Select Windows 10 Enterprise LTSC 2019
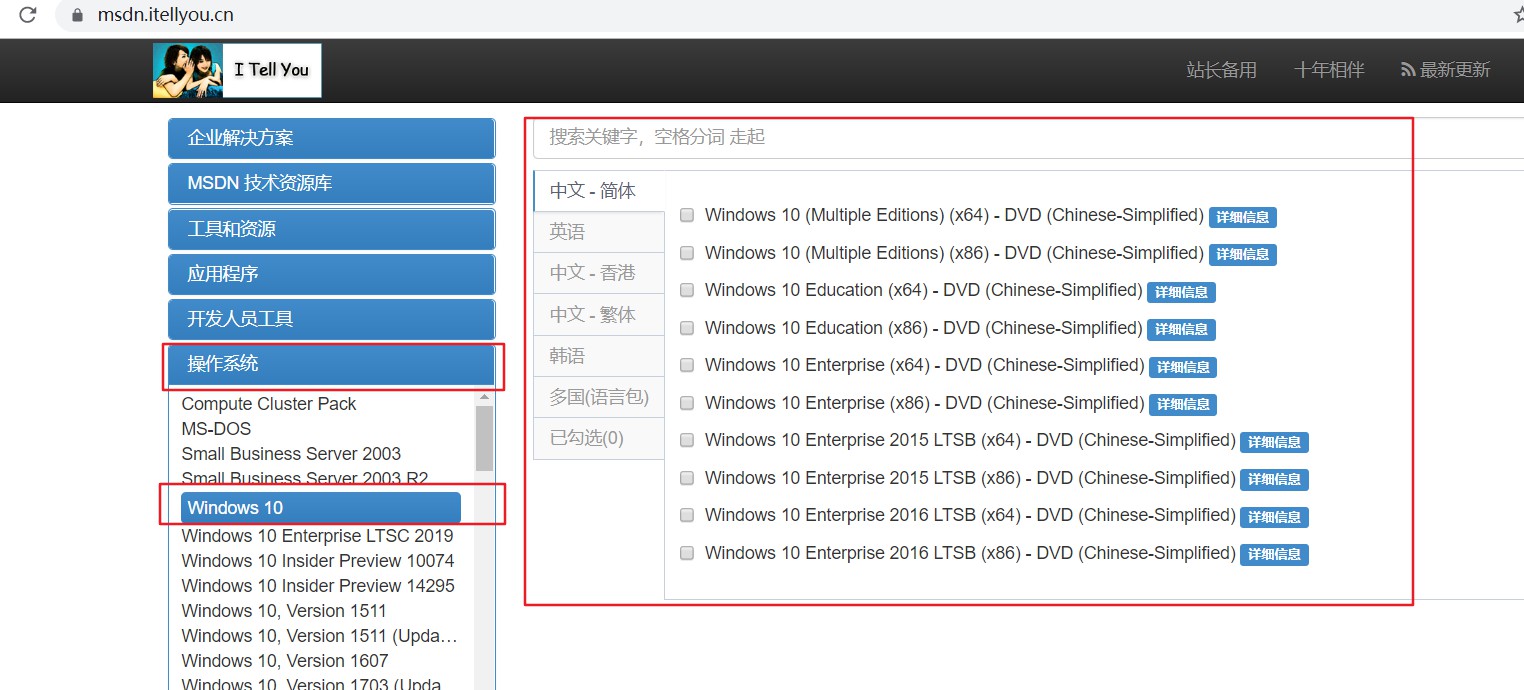This screenshot has width=1524, height=690. click(317, 536)
